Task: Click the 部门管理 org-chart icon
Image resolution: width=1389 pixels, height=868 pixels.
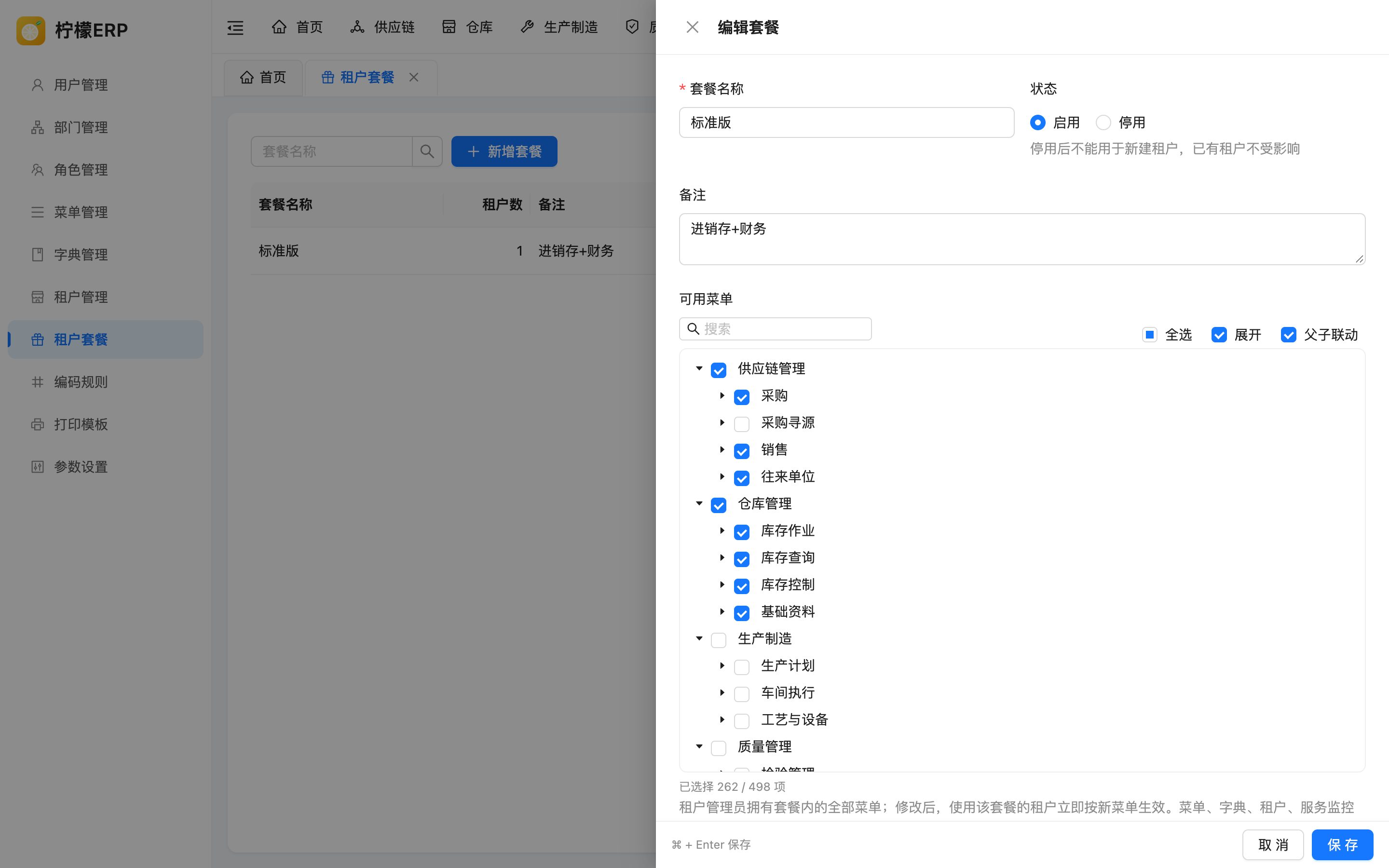Action: (37, 127)
